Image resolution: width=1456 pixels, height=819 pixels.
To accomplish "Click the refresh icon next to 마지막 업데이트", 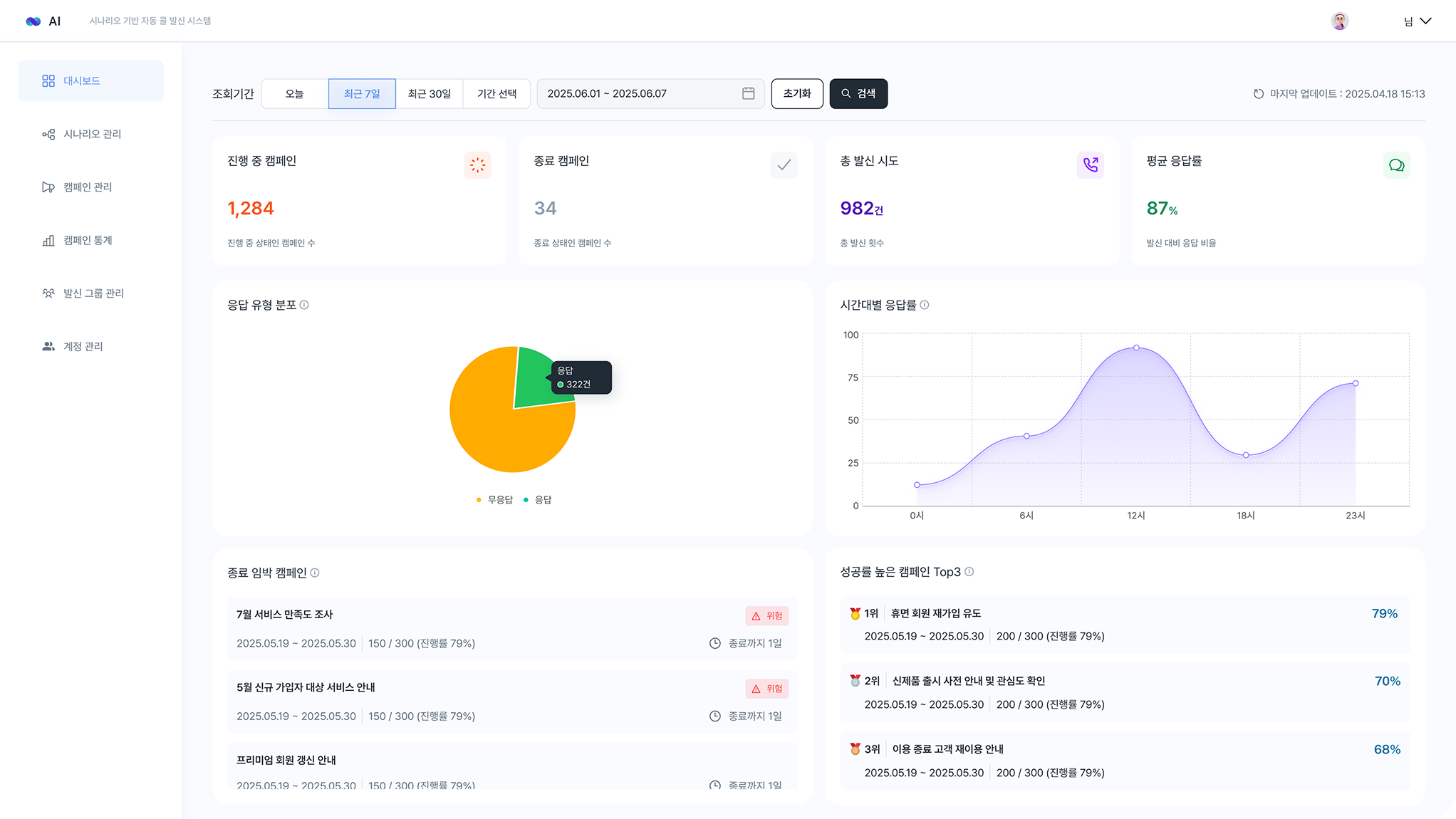I will click(x=1257, y=93).
